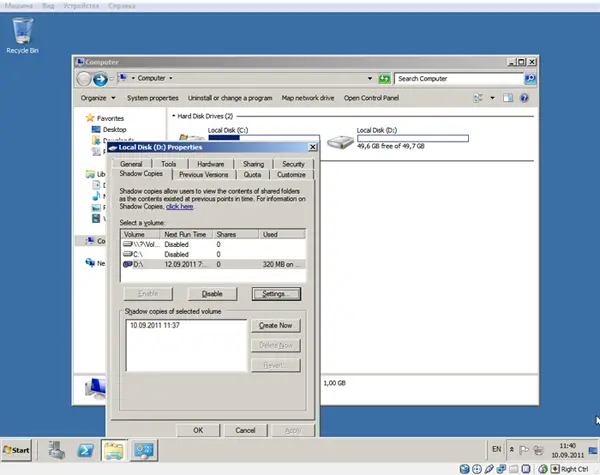Click System properties in Explorer toolbar
This screenshot has height=475, width=600.
(153, 98)
